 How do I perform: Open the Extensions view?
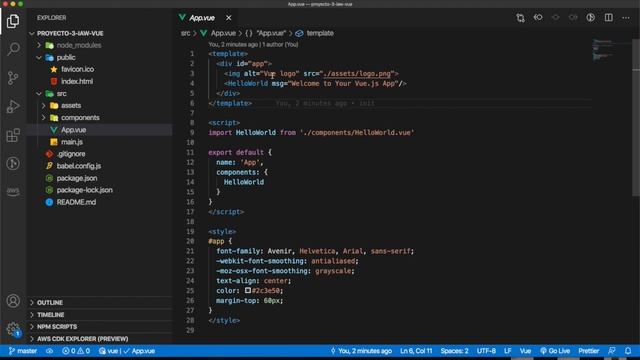click(13, 135)
